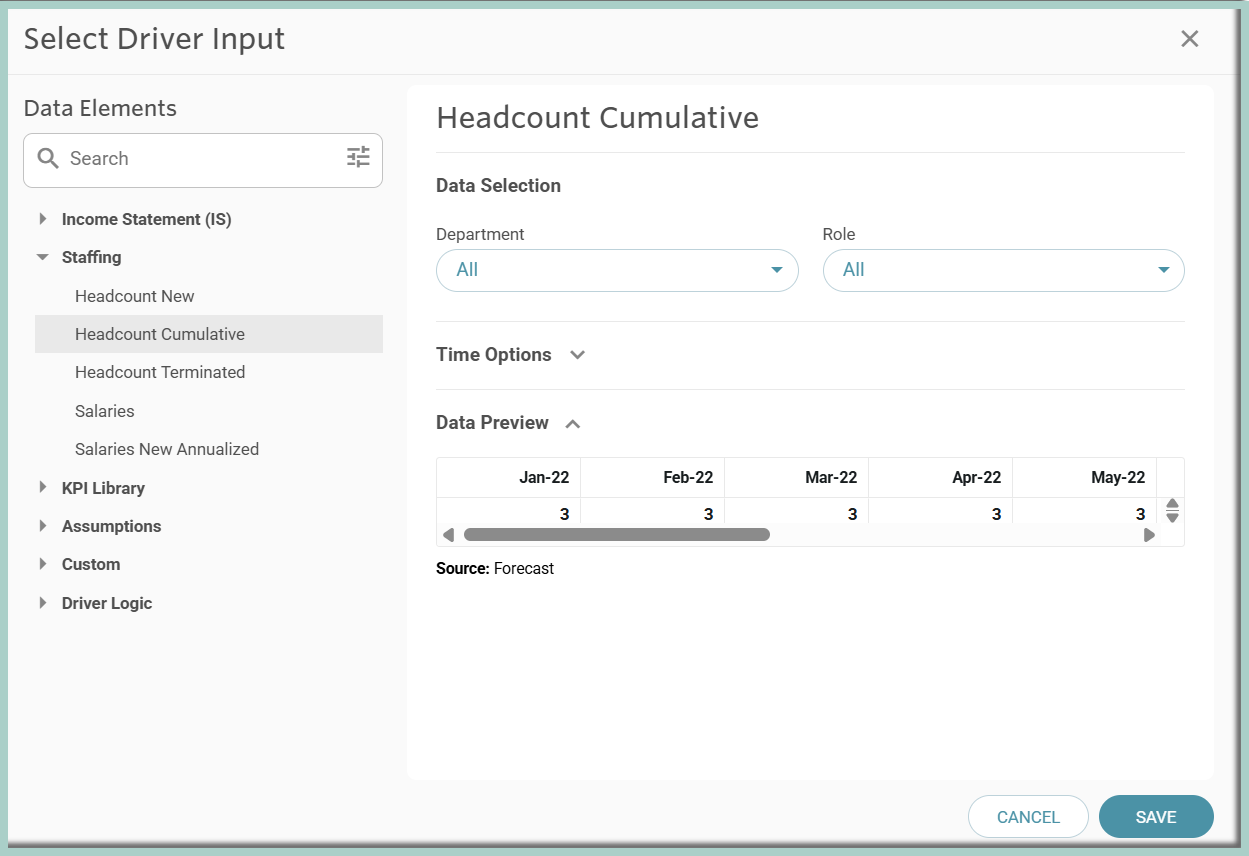Click the Source: Forecast text
The image size is (1249, 856).
pyautogui.click(x=495, y=569)
